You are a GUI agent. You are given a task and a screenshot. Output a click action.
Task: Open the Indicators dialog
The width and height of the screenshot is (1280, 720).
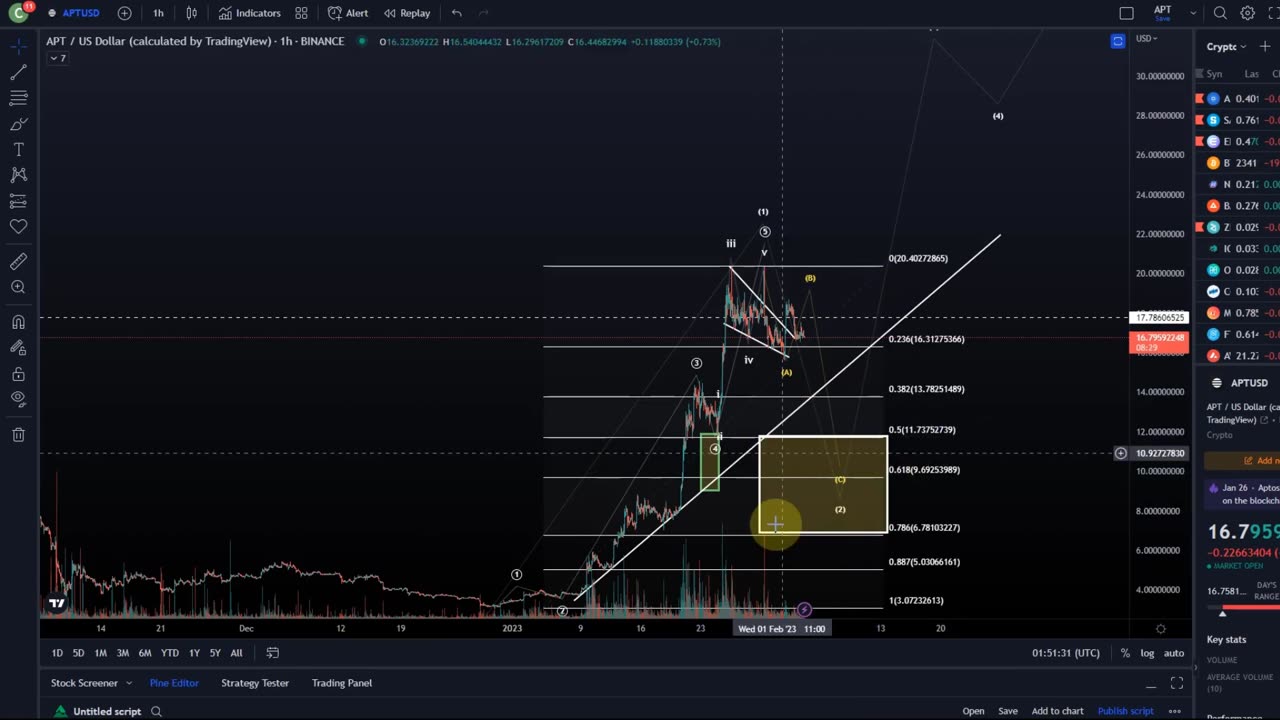click(249, 13)
